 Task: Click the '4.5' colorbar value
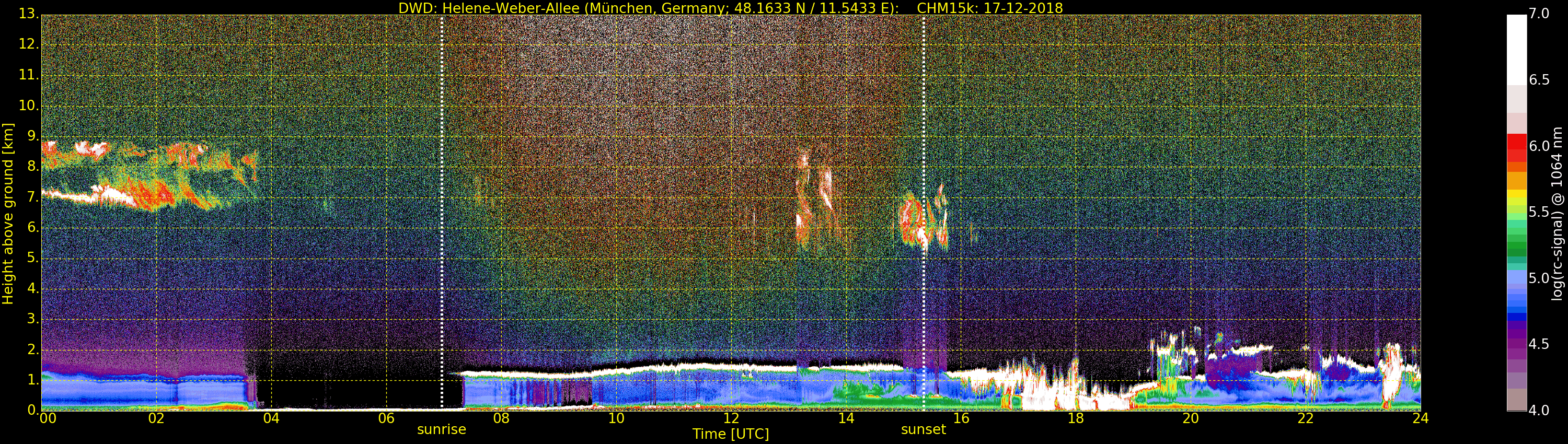[x=1539, y=344]
